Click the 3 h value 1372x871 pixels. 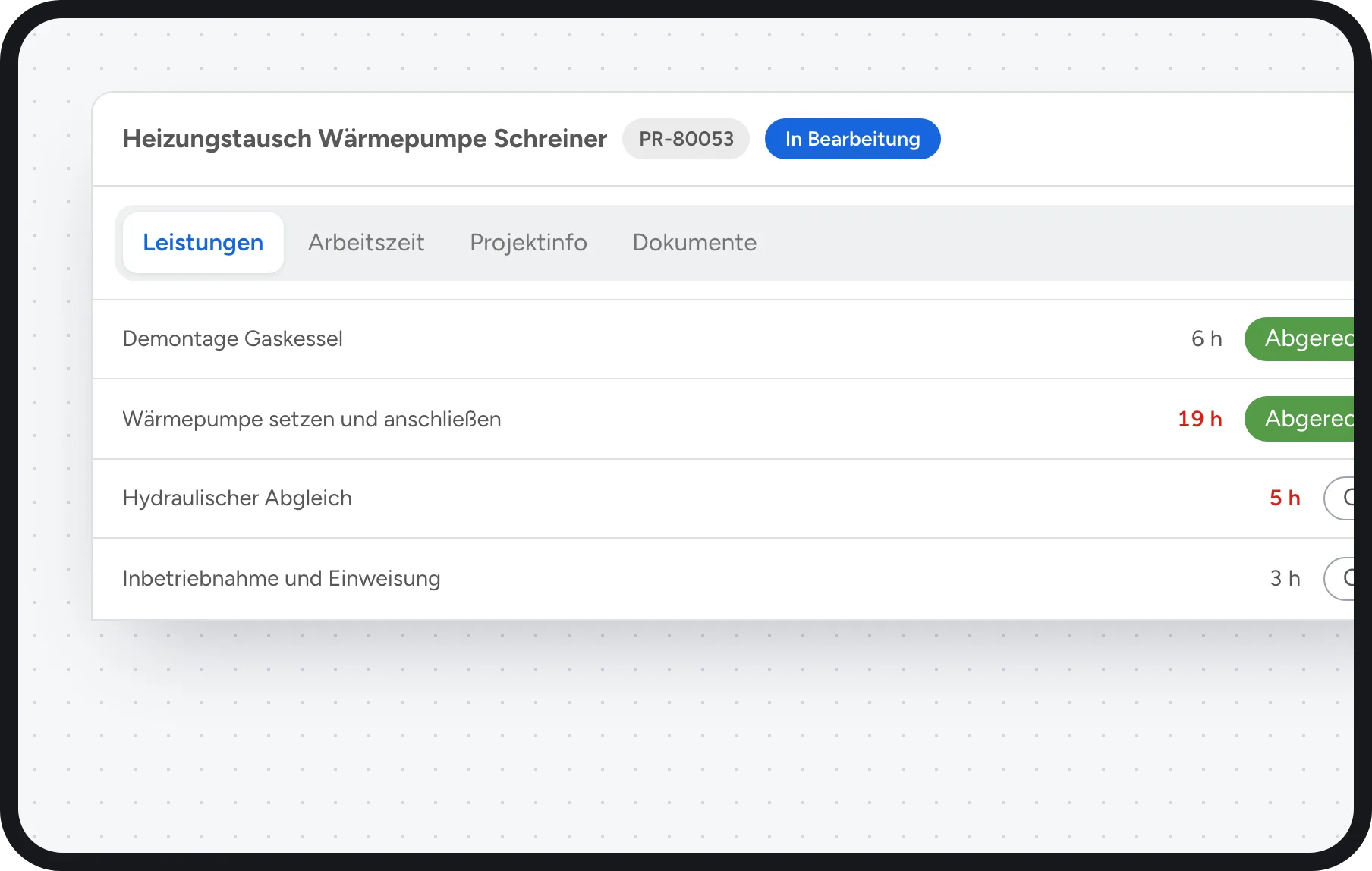pos(1285,579)
